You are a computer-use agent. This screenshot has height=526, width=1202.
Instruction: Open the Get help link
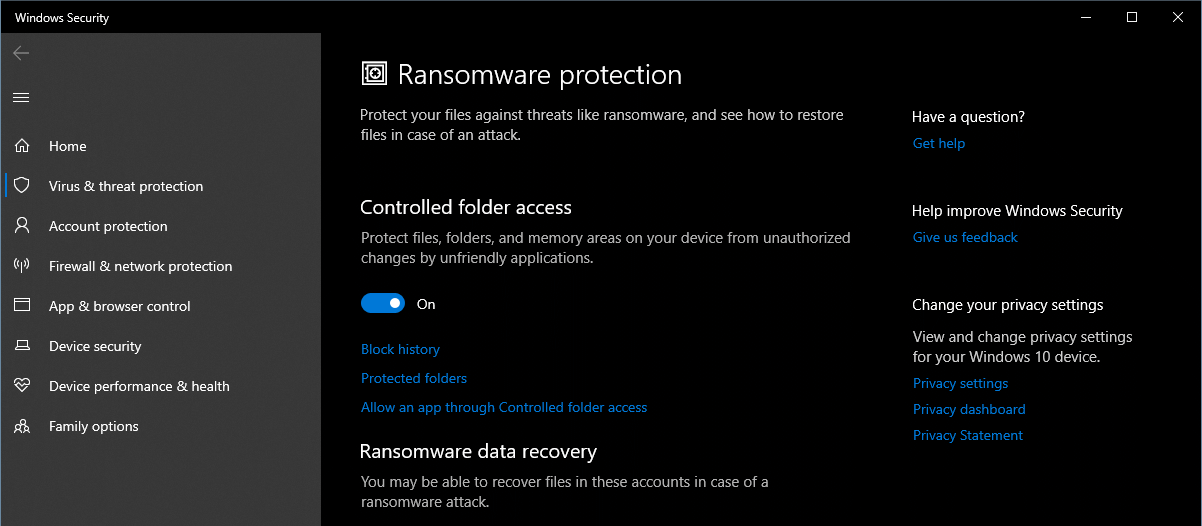point(939,143)
